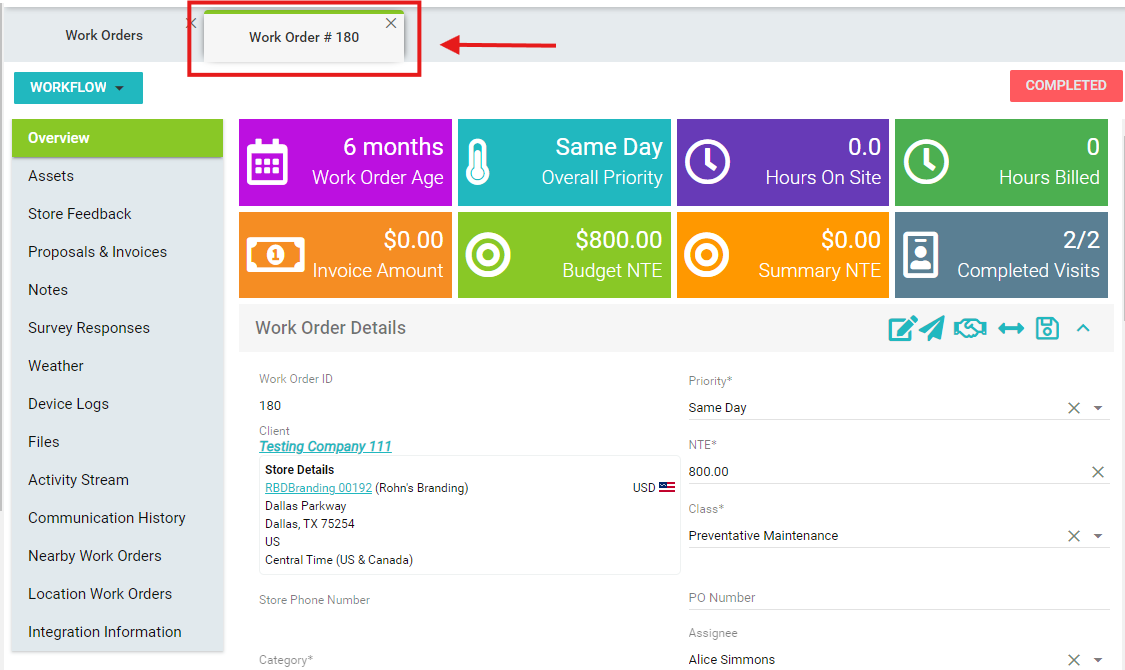Click the edit pencil icon in Work Order Details
This screenshot has height=670, width=1125.
pos(902,328)
